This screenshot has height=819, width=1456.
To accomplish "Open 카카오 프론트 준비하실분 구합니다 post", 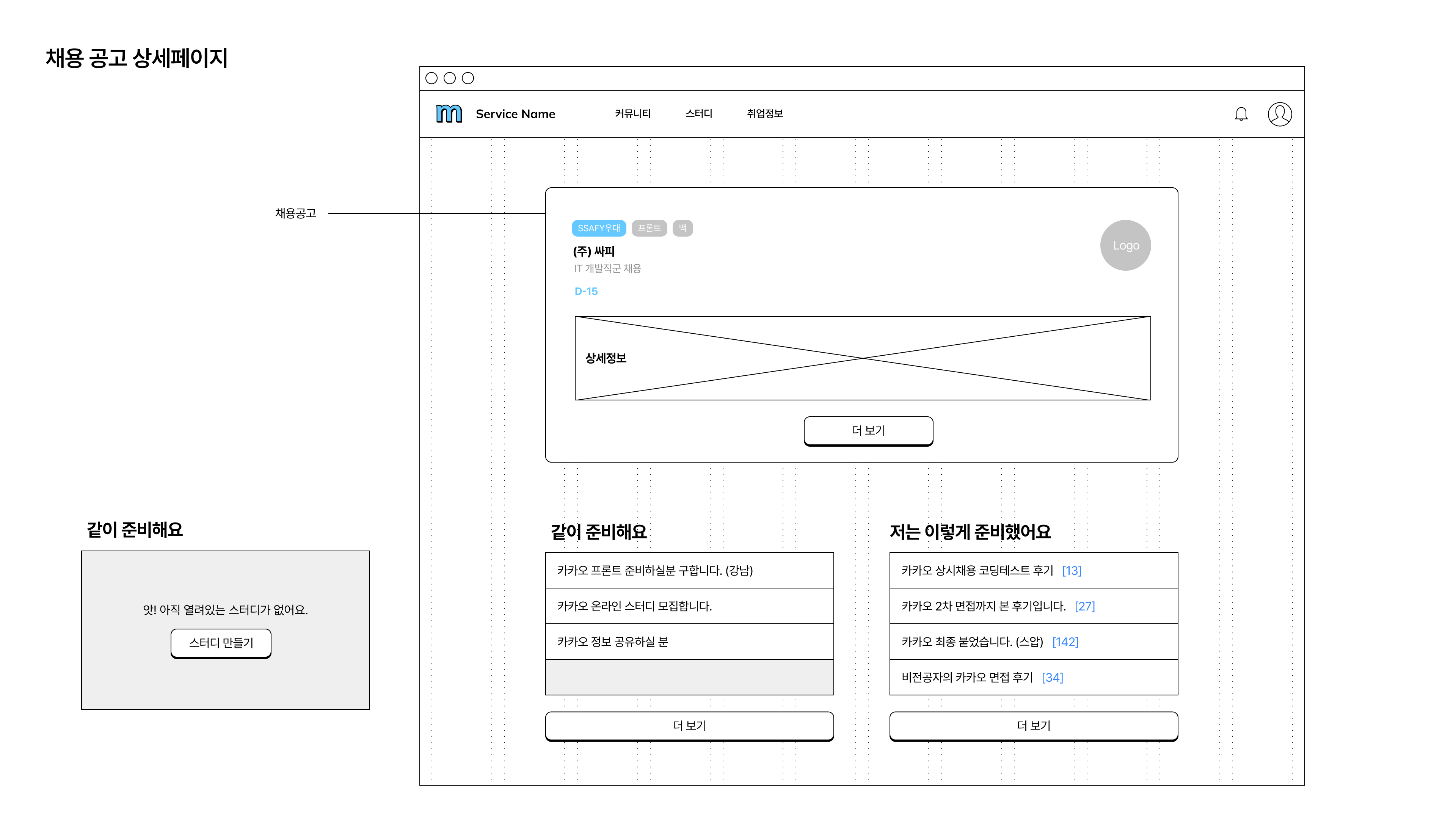I will coord(654,570).
